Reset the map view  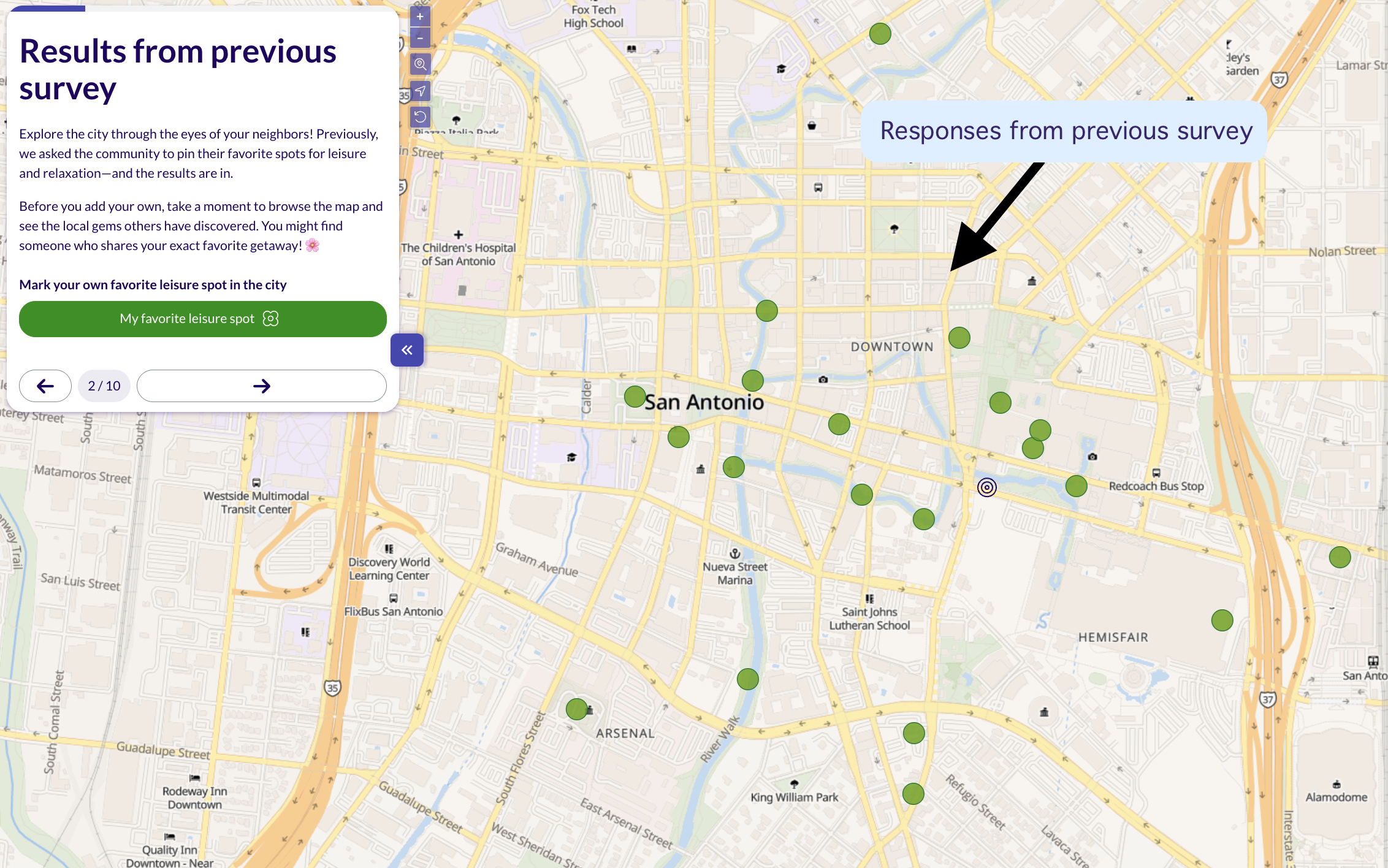point(420,117)
